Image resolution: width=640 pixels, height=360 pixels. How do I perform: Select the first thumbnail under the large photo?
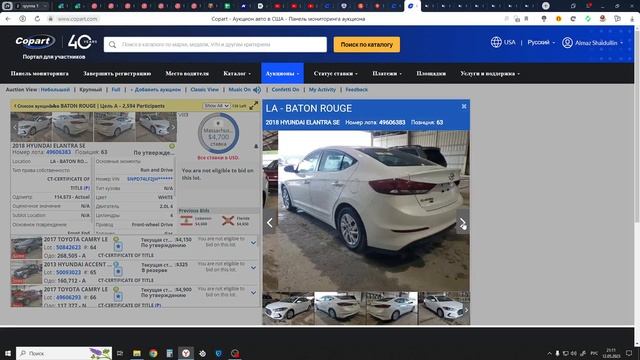pos(288,308)
